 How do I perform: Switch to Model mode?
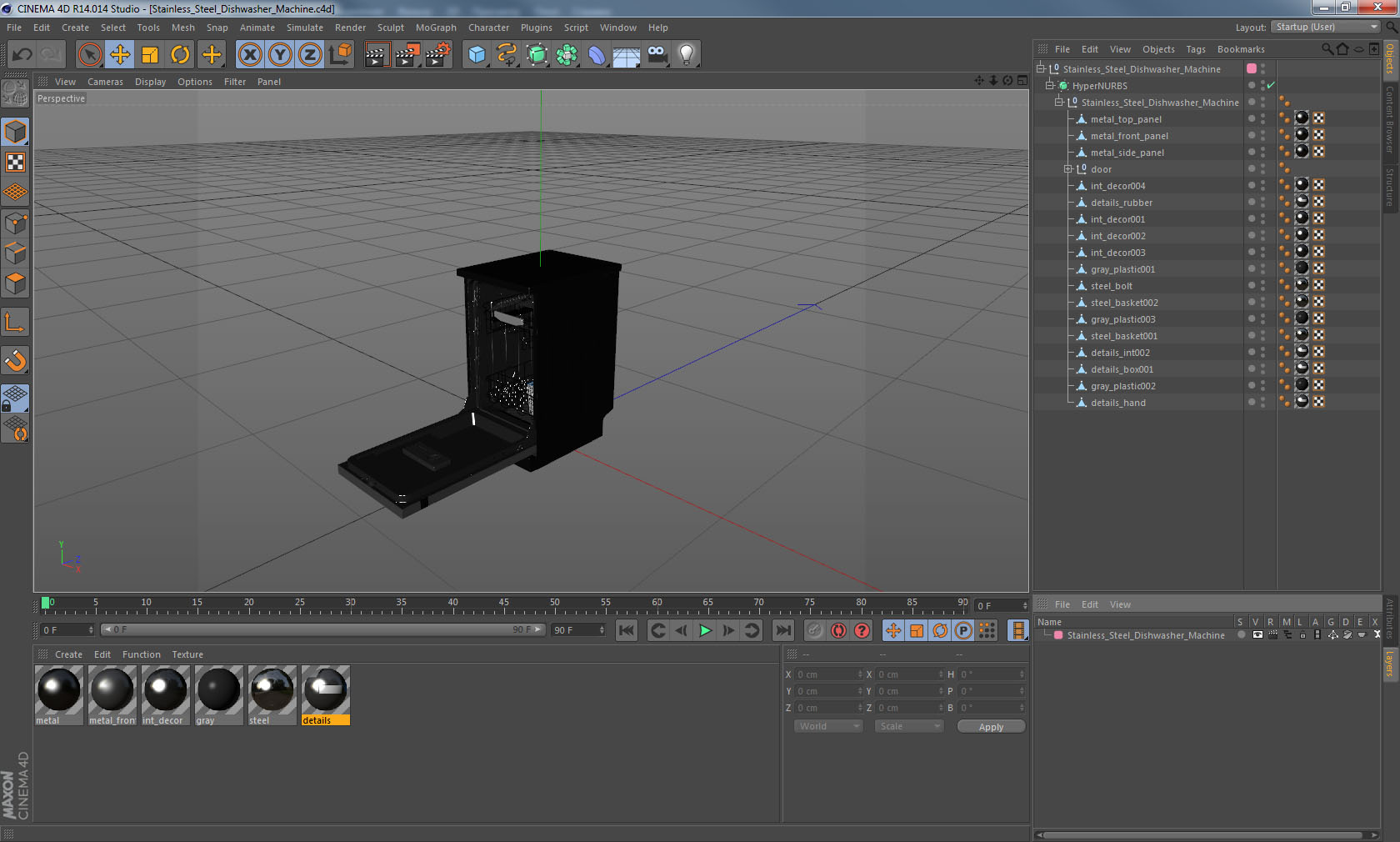(15, 132)
